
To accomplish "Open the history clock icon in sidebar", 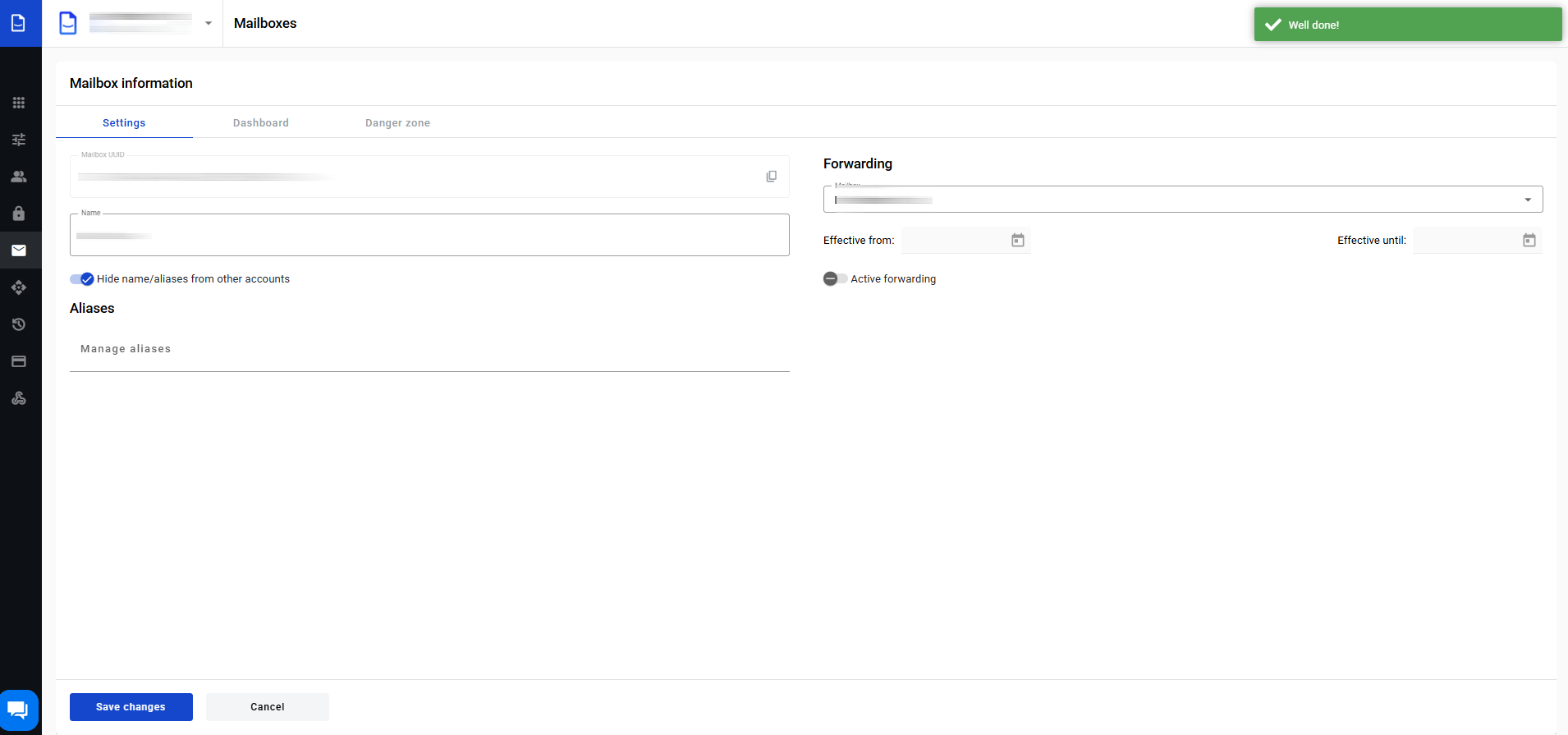I will point(19,324).
